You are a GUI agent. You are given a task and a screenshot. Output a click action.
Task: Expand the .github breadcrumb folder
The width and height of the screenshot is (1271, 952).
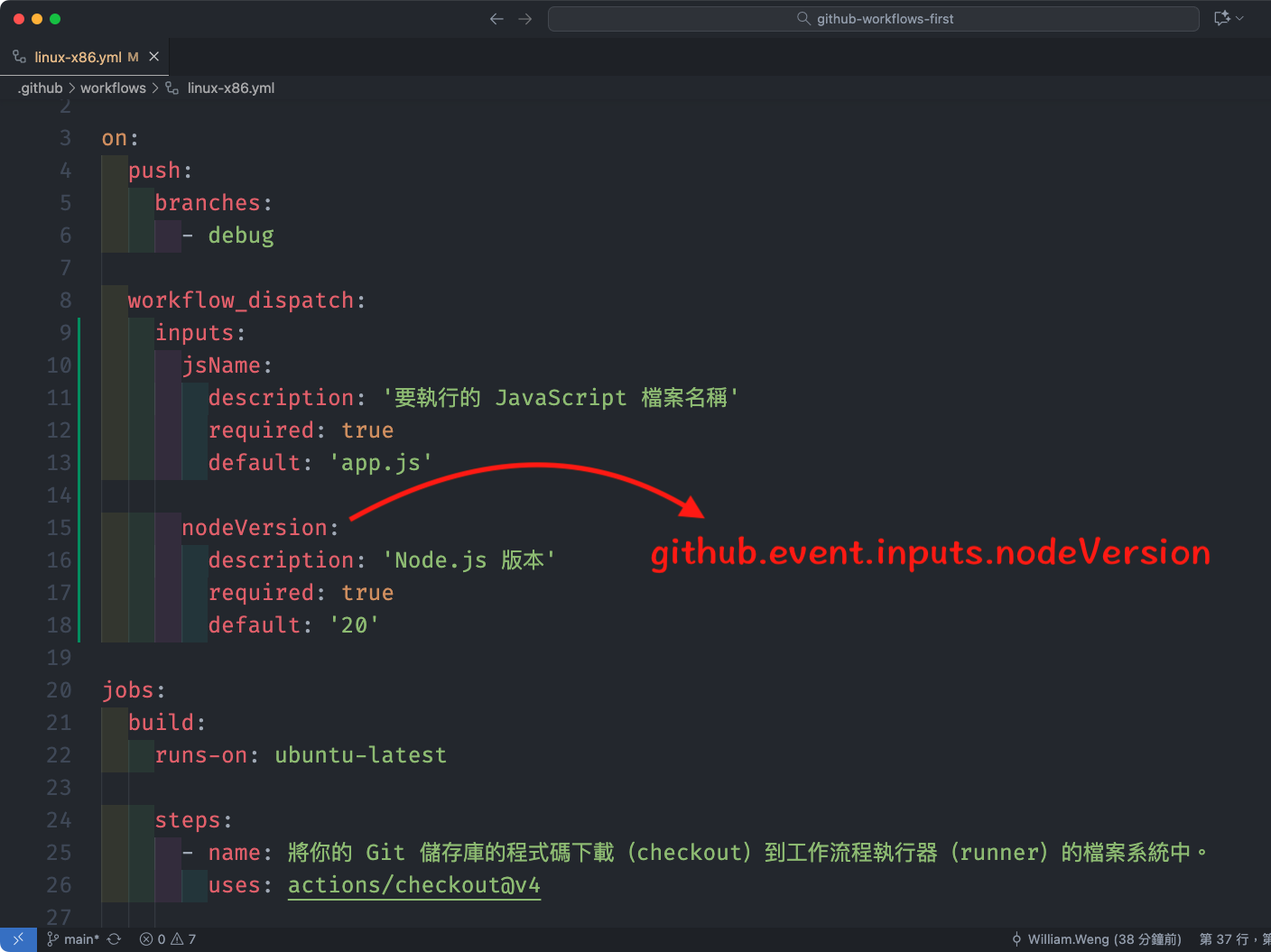pyautogui.click(x=41, y=88)
